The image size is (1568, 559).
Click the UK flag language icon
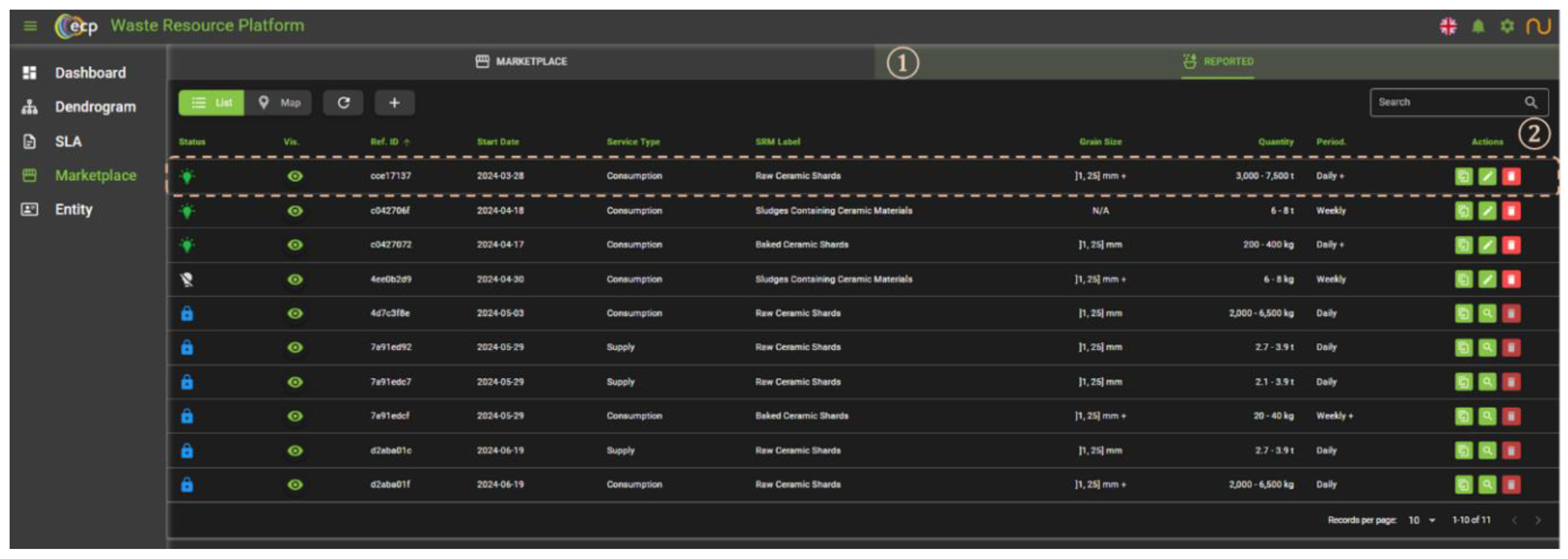[1448, 26]
